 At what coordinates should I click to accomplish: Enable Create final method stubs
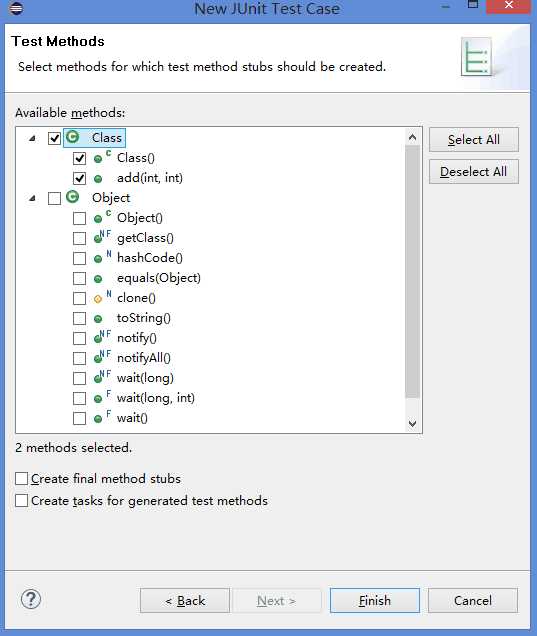(21, 479)
